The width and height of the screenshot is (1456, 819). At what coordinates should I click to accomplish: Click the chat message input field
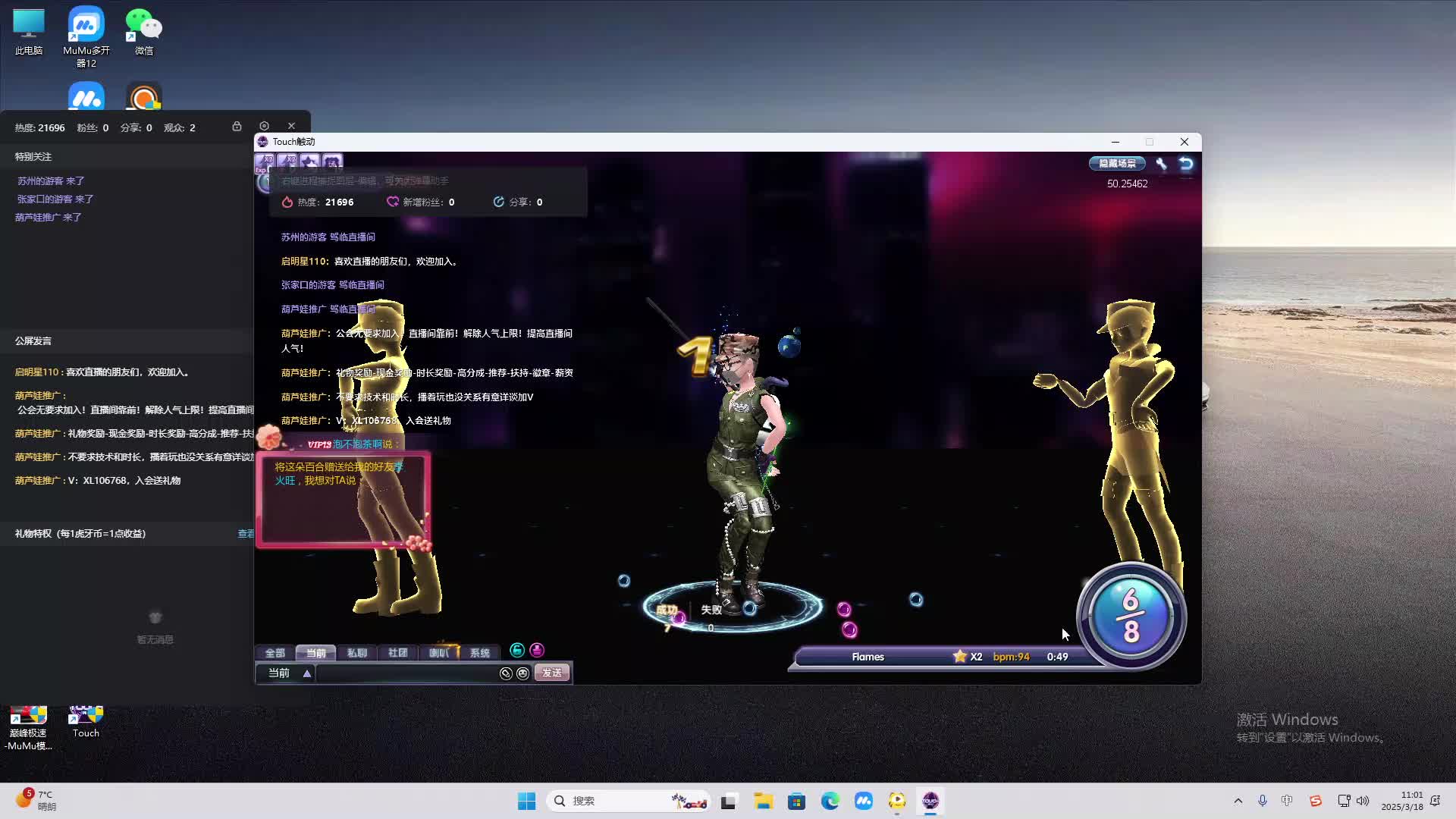[406, 673]
